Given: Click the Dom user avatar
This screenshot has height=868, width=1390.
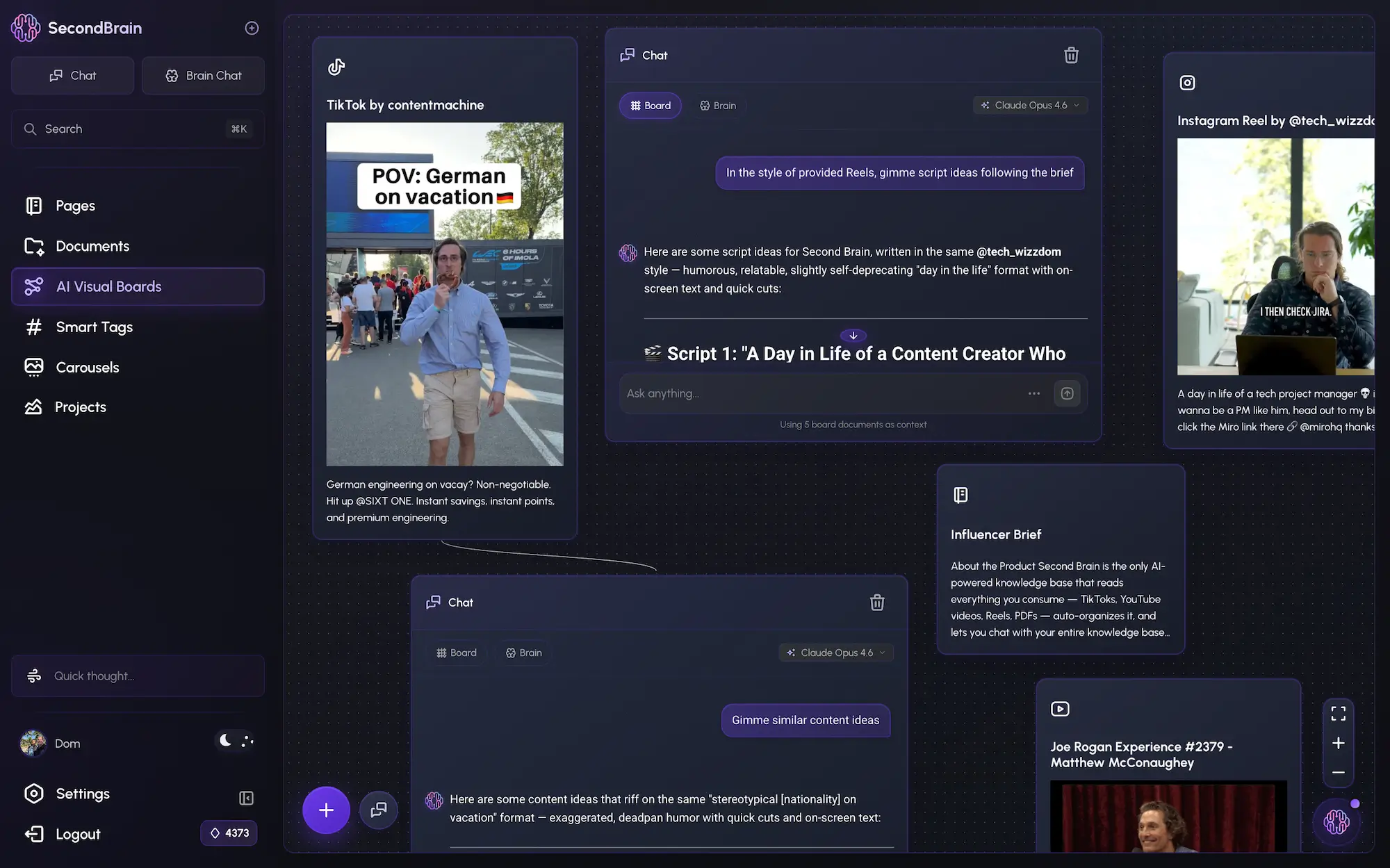Looking at the screenshot, I should (x=33, y=743).
